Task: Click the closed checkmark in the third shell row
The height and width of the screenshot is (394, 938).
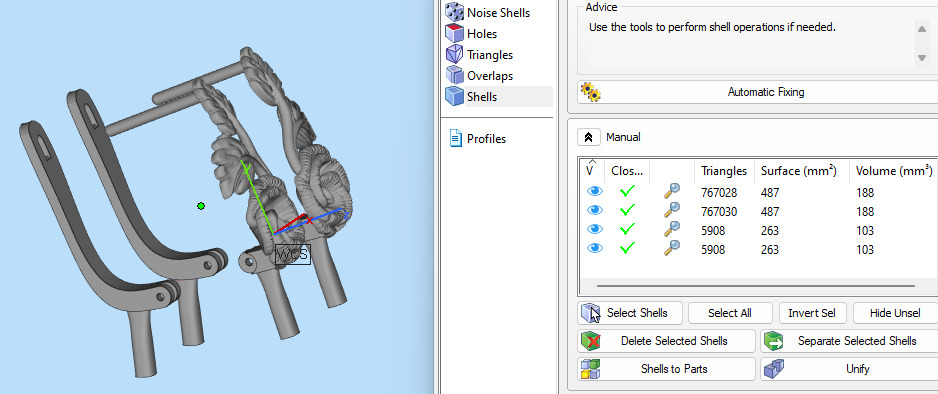Action: (x=627, y=230)
